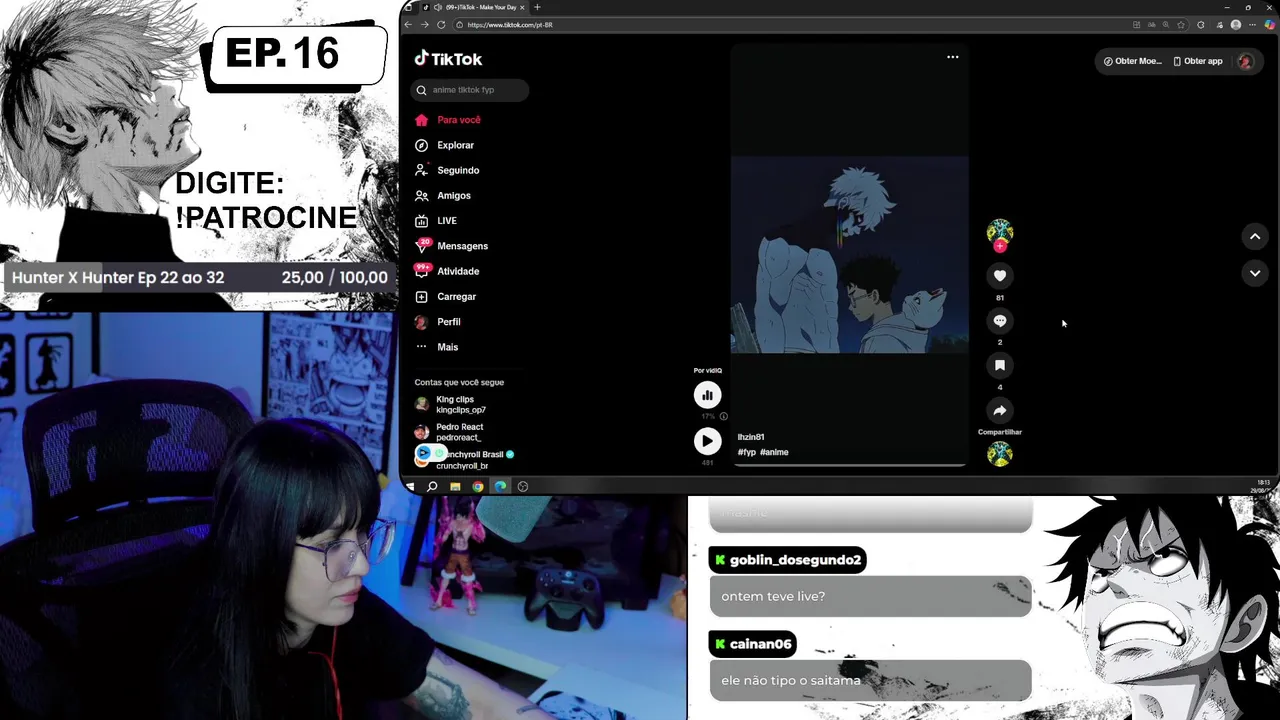
Task: Click the TikTok logo
Action: coord(448,59)
